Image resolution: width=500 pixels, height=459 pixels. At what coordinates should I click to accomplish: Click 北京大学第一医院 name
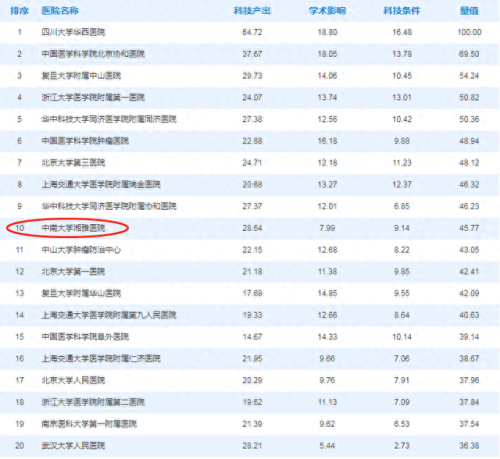coord(73,272)
